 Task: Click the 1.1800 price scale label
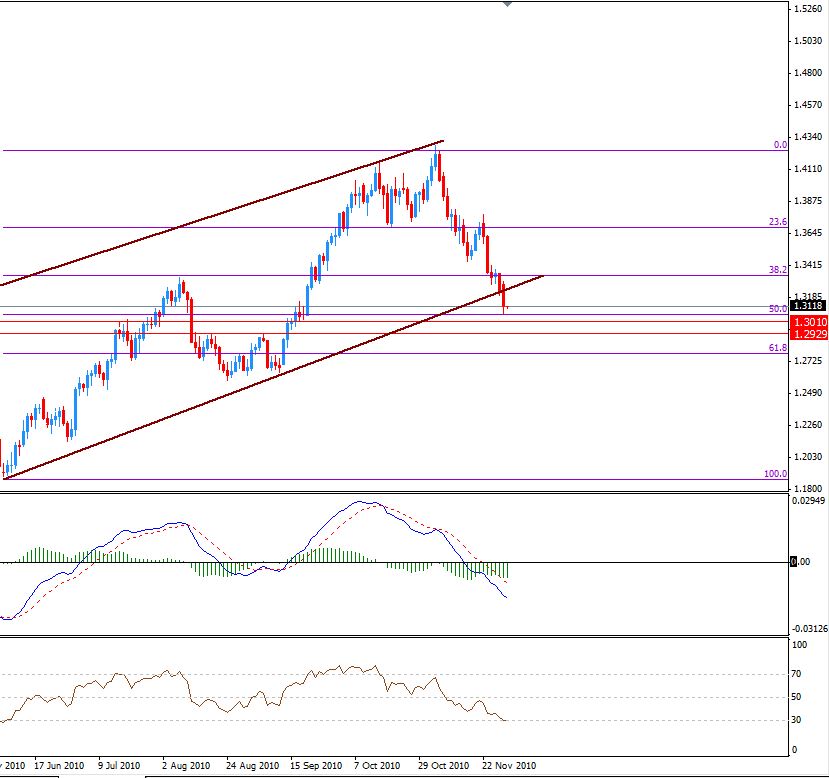[806, 488]
